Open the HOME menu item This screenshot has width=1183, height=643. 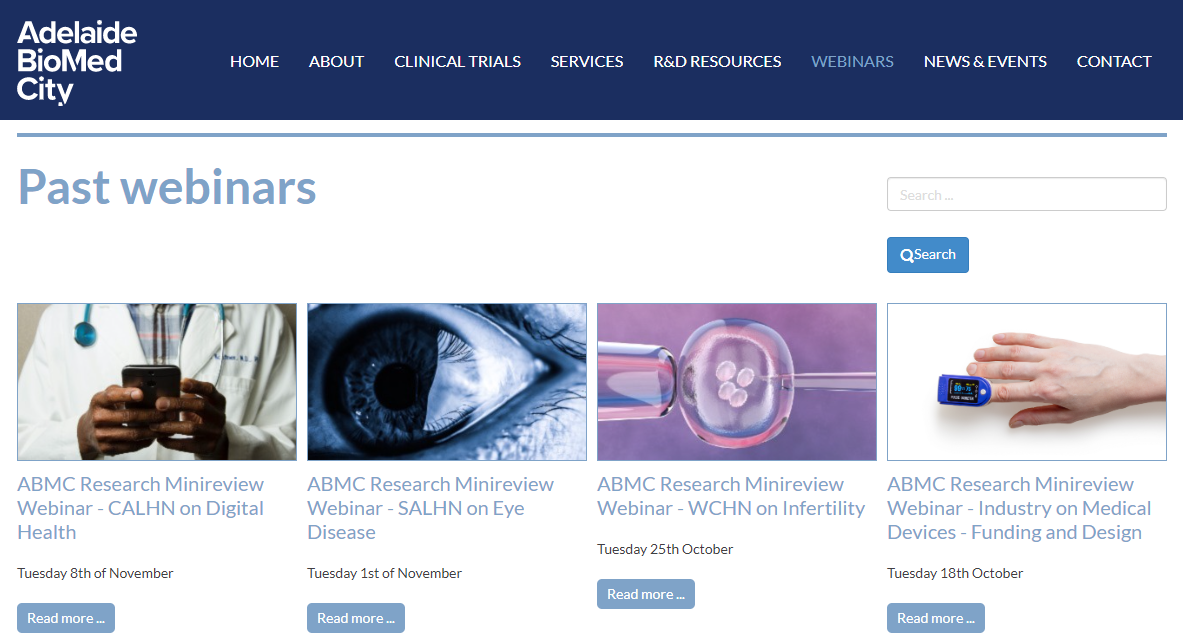(254, 61)
